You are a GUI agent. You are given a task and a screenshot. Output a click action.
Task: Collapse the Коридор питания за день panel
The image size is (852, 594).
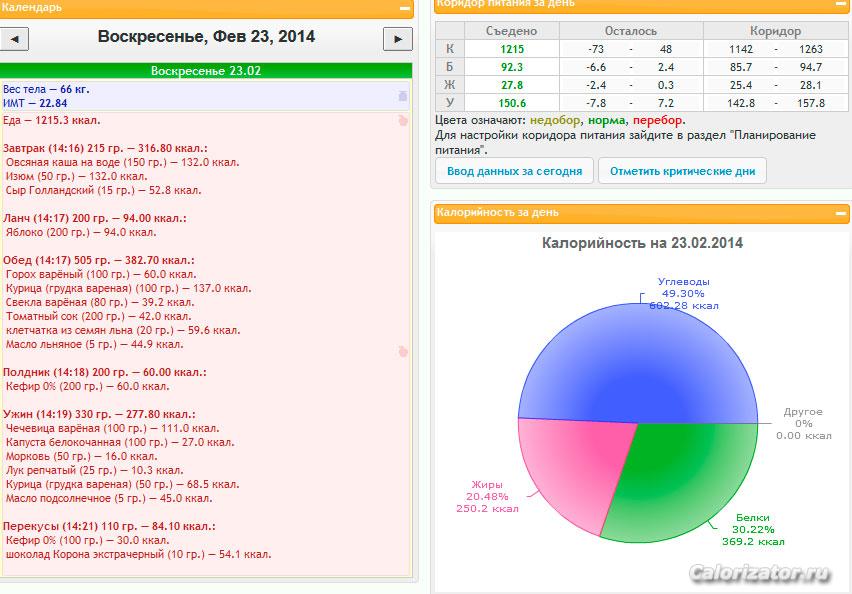coord(841,4)
